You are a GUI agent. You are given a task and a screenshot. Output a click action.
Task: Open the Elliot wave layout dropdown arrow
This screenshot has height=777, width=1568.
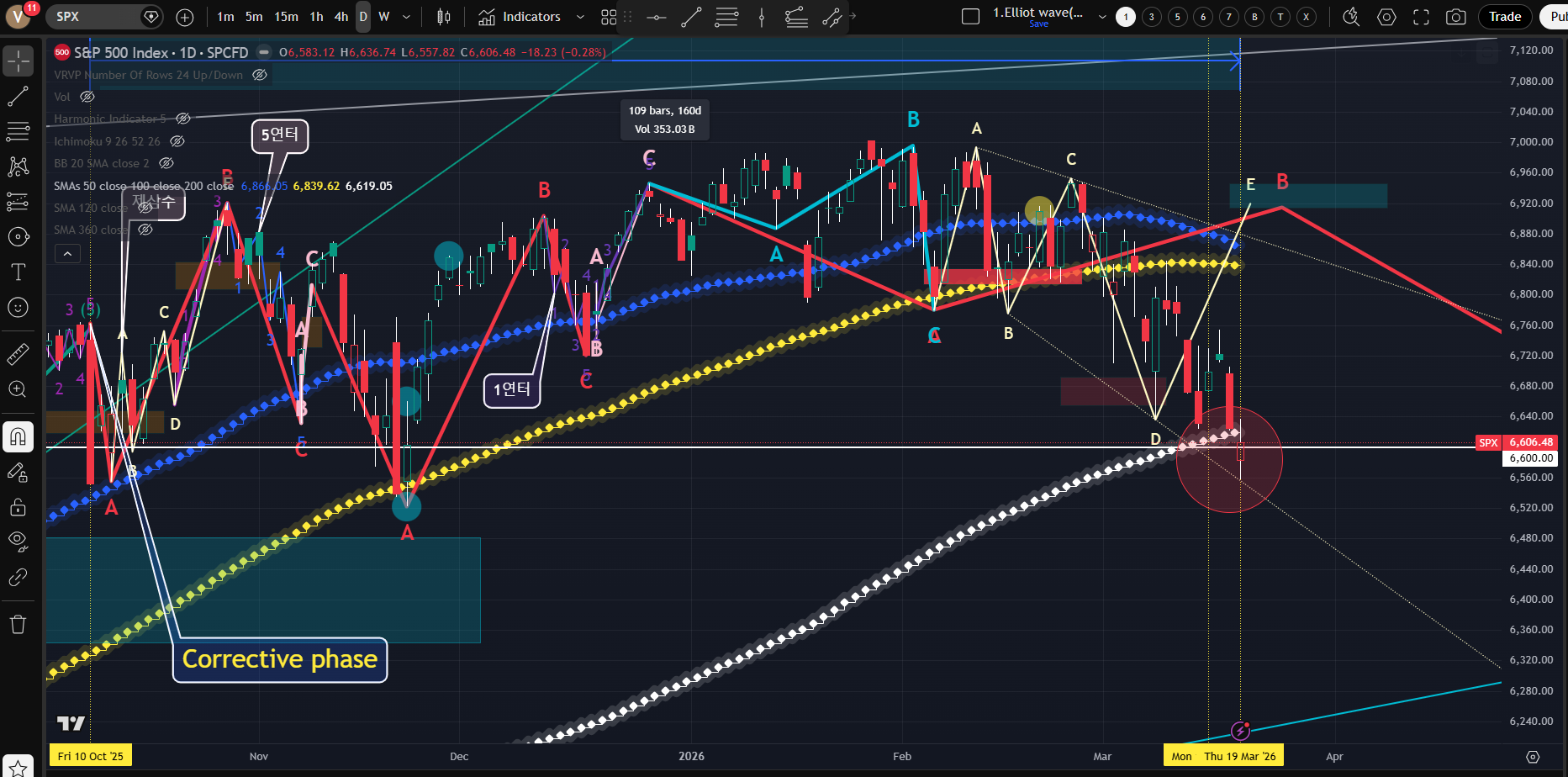1102,17
